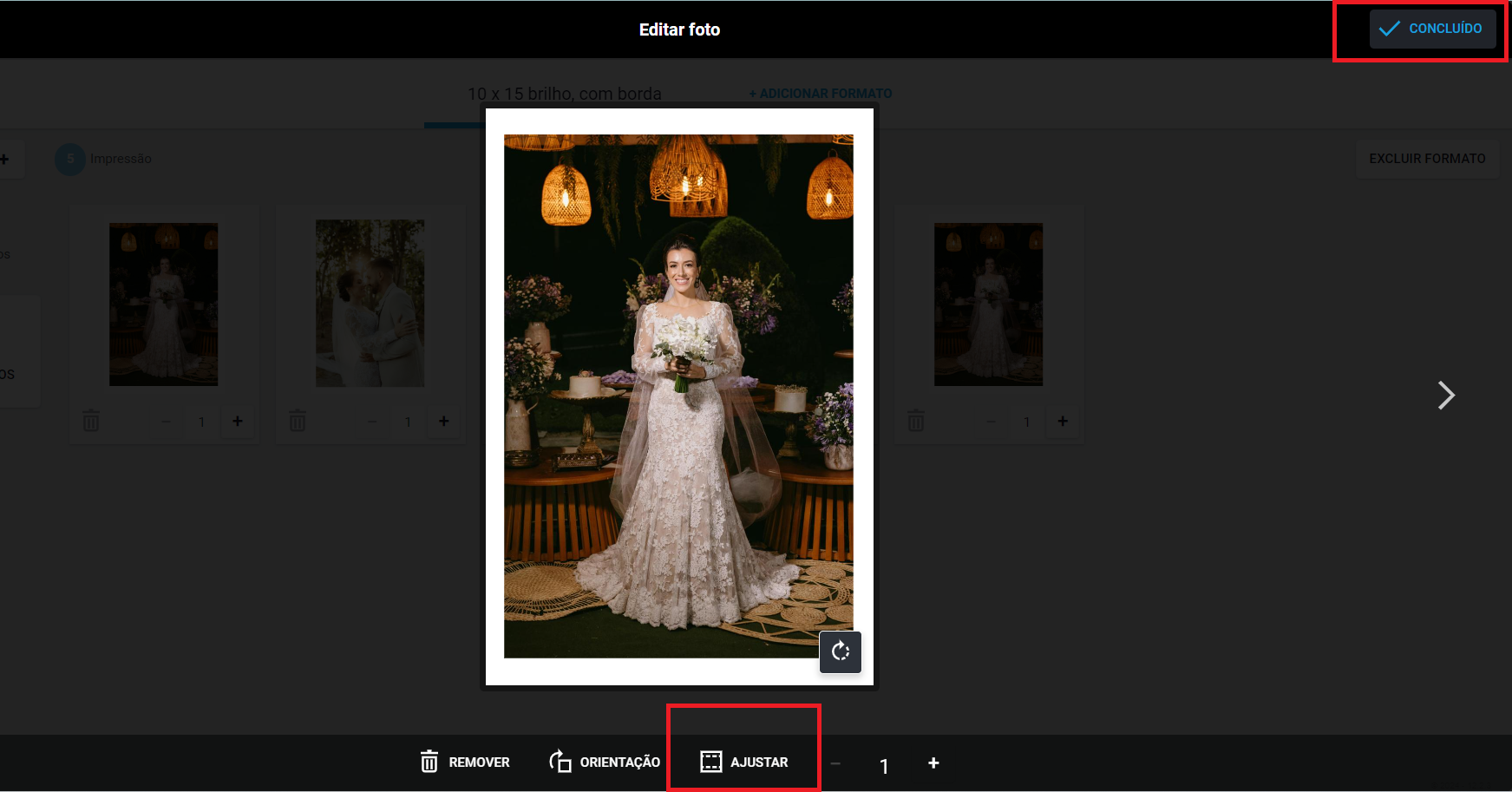
Task: Delete rightmost thumbnail via its trash icon
Action: (x=916, y=421)
